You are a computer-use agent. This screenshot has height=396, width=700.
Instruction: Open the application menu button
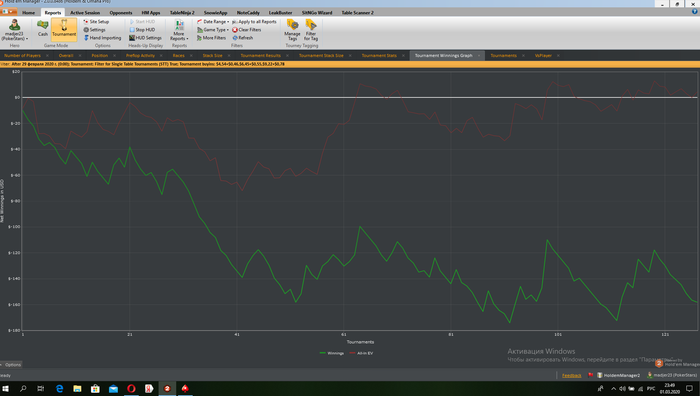(9, 12)
